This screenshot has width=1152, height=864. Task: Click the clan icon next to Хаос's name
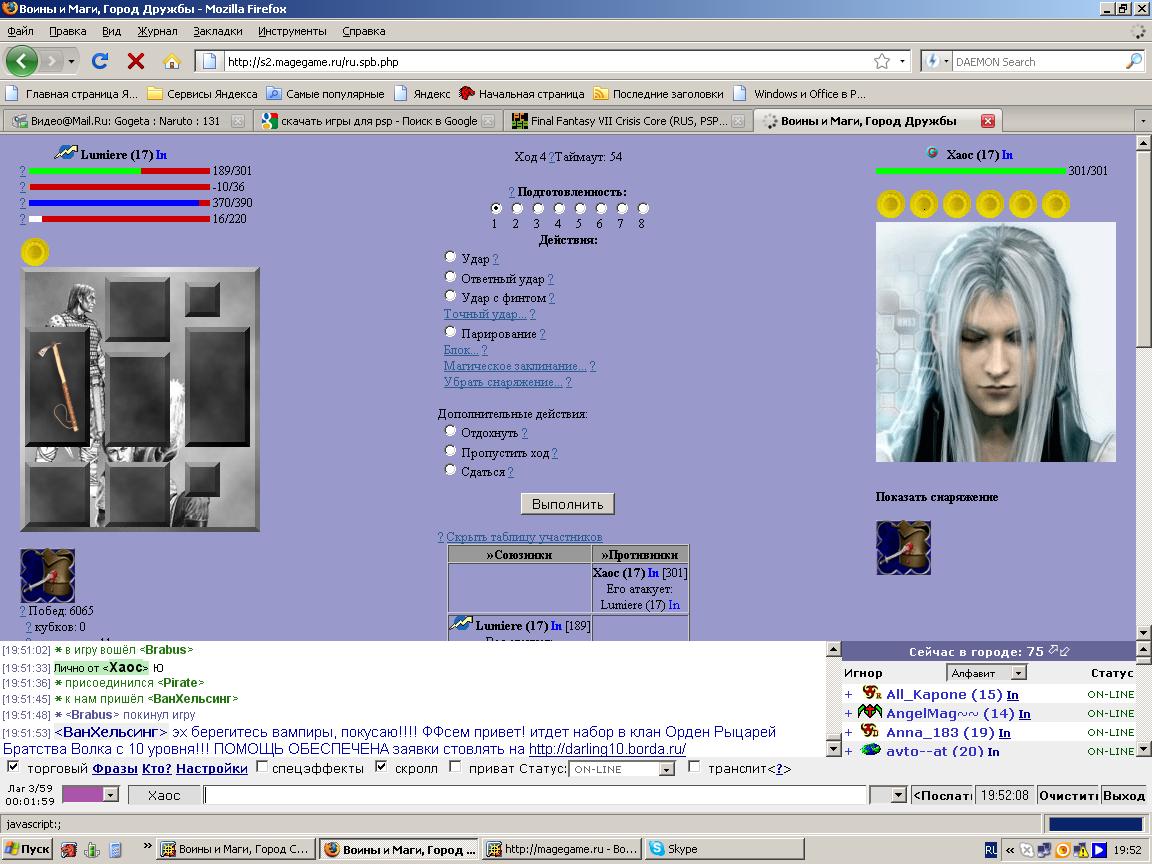(932, 153)
